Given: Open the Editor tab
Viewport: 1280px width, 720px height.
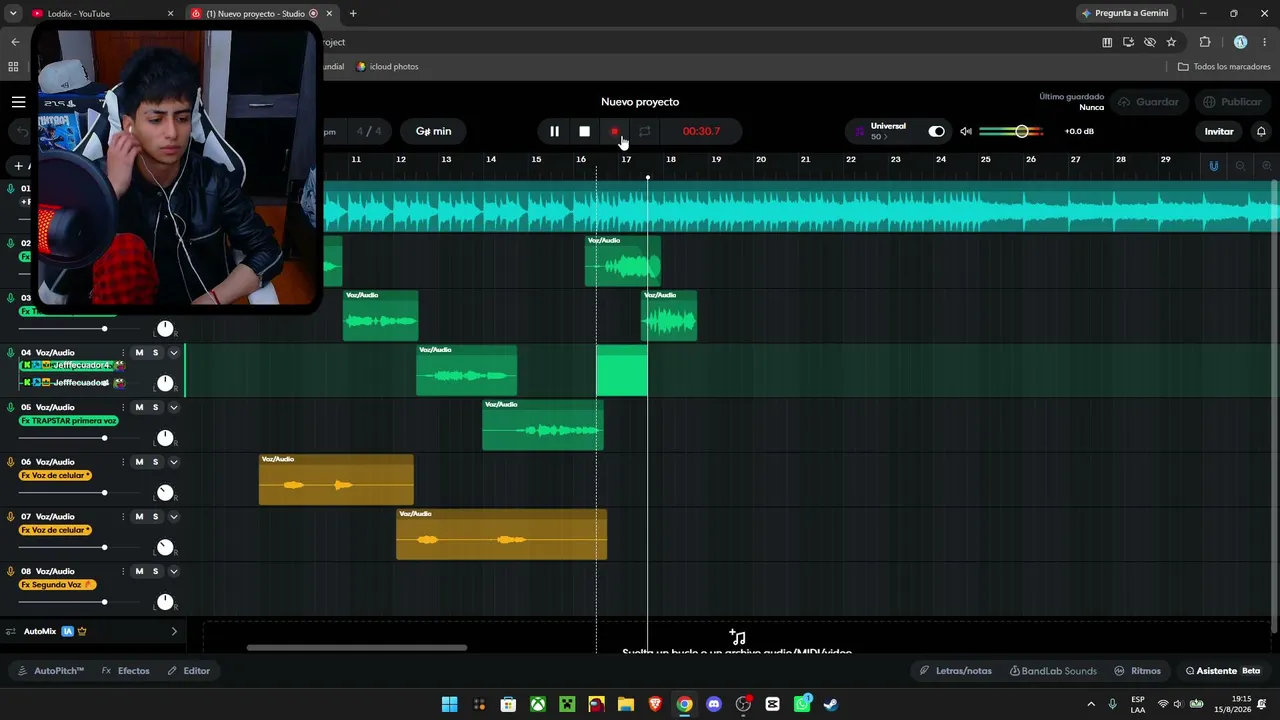Looking at the screenshot, I should click(189, 671).
